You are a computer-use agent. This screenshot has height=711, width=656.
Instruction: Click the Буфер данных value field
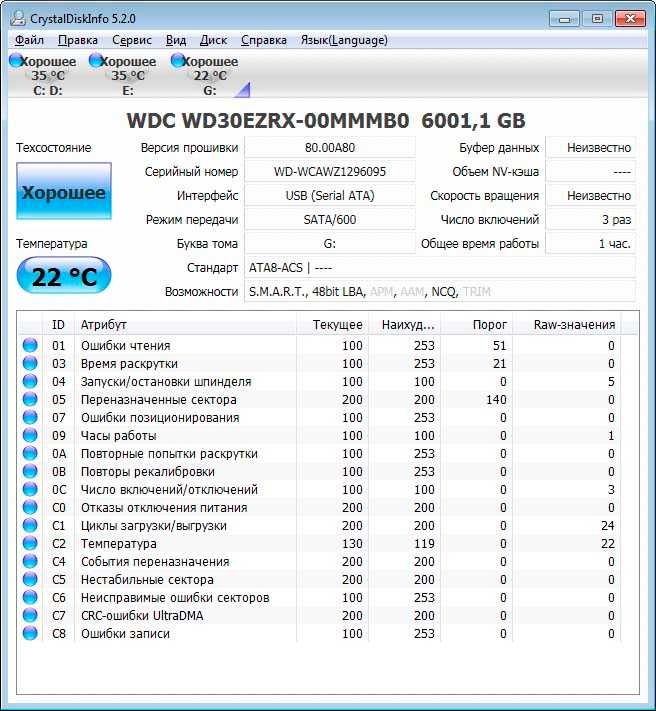(591, 147)
